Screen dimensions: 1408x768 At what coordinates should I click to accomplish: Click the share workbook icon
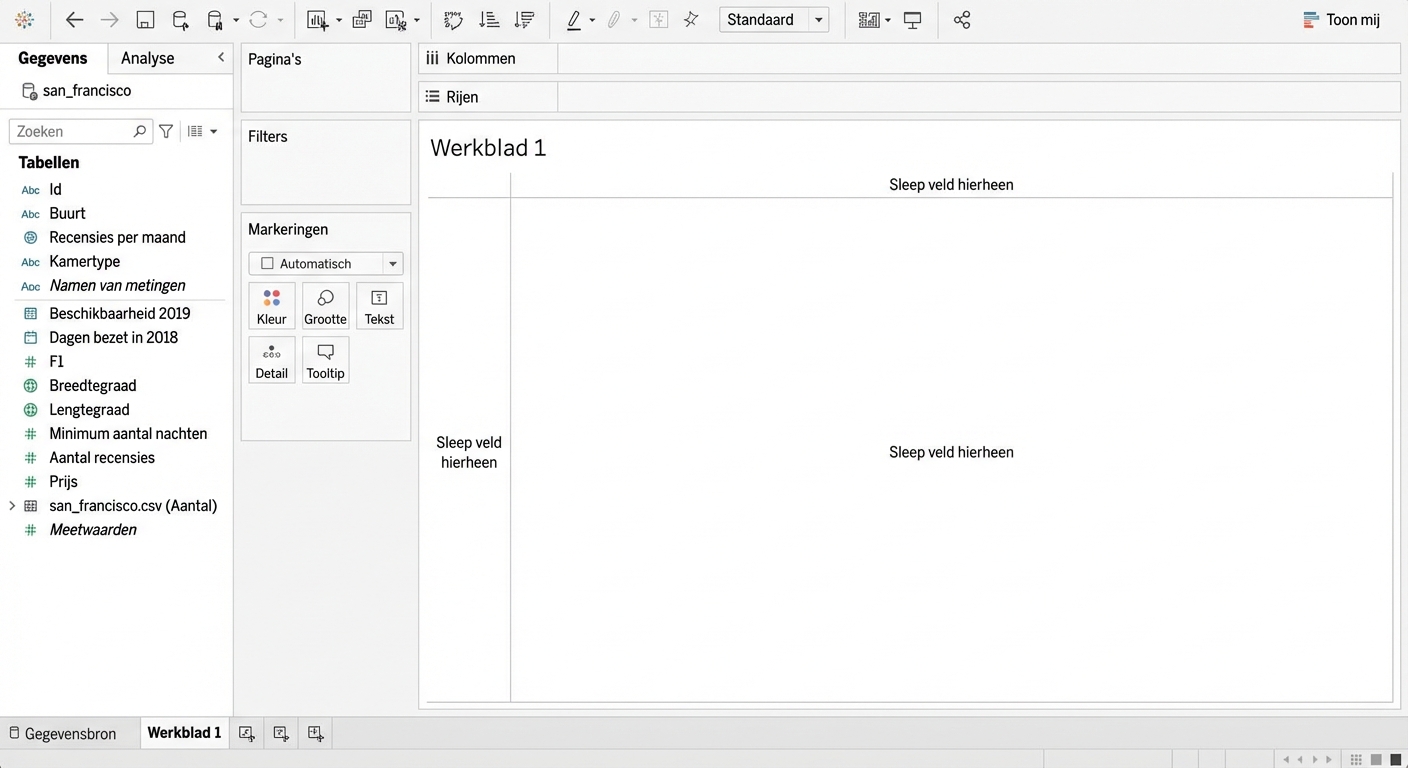point(962,20)
